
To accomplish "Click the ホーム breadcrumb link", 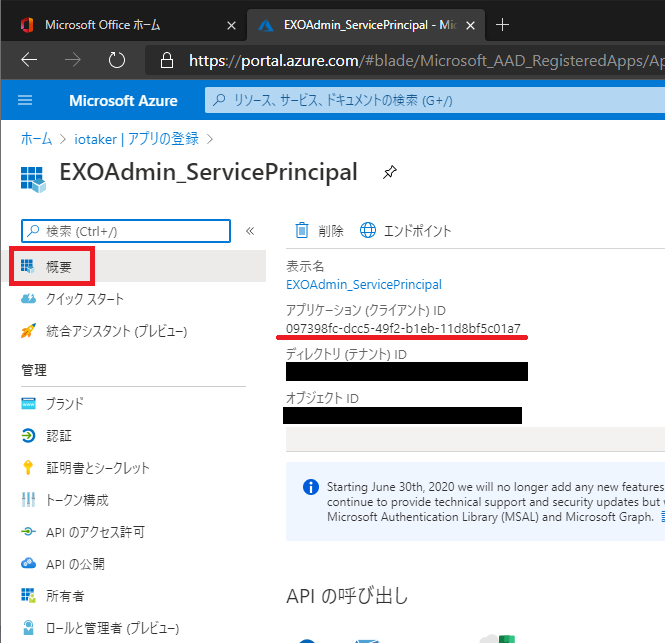I will click(37, 138).
